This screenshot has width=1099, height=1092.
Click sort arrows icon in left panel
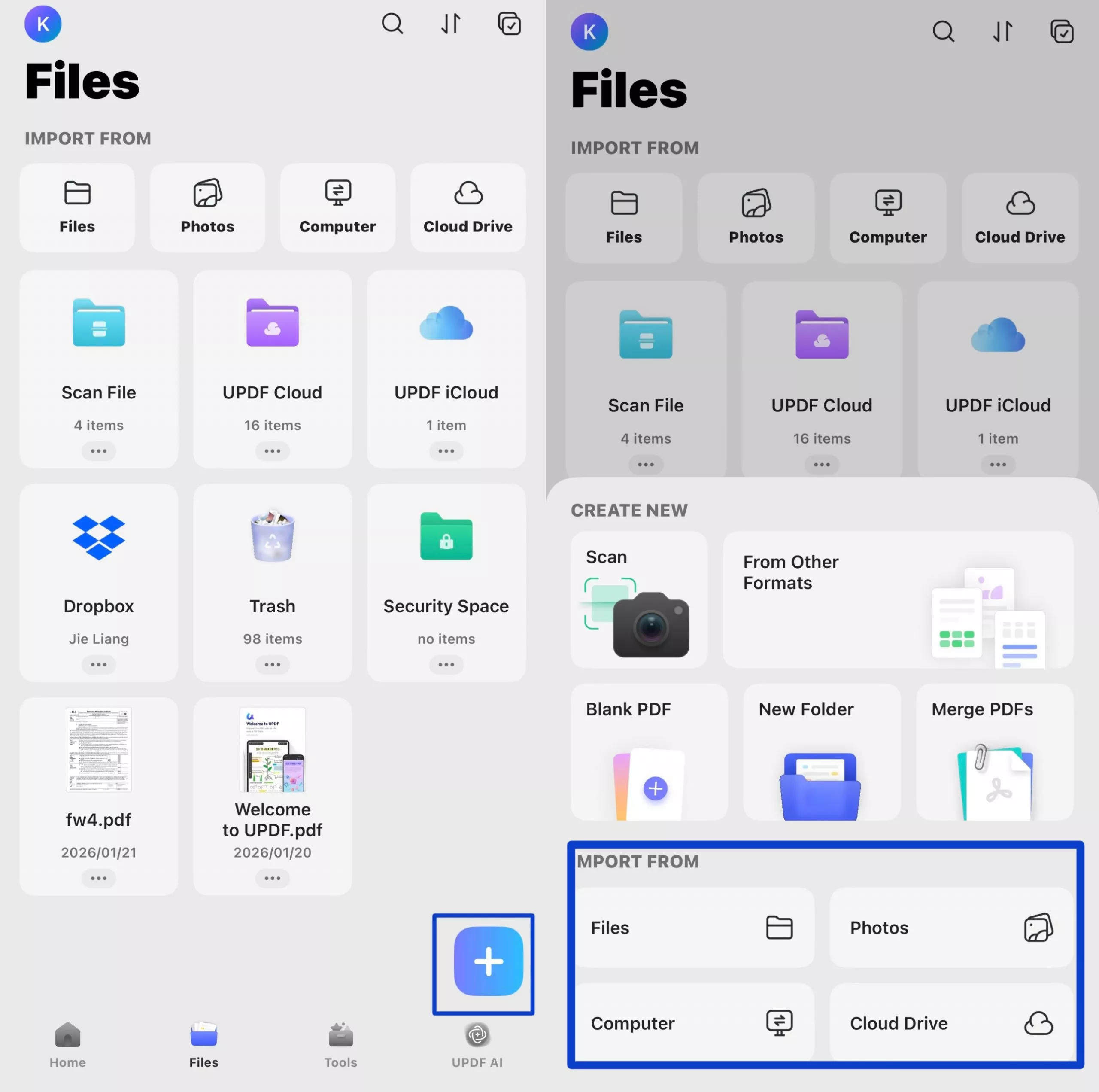coord(450,24)
